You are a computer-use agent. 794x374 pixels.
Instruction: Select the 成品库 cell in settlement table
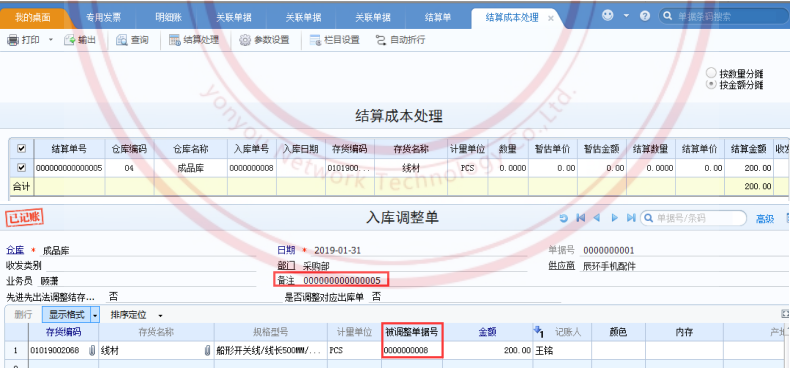pos(190,168)
